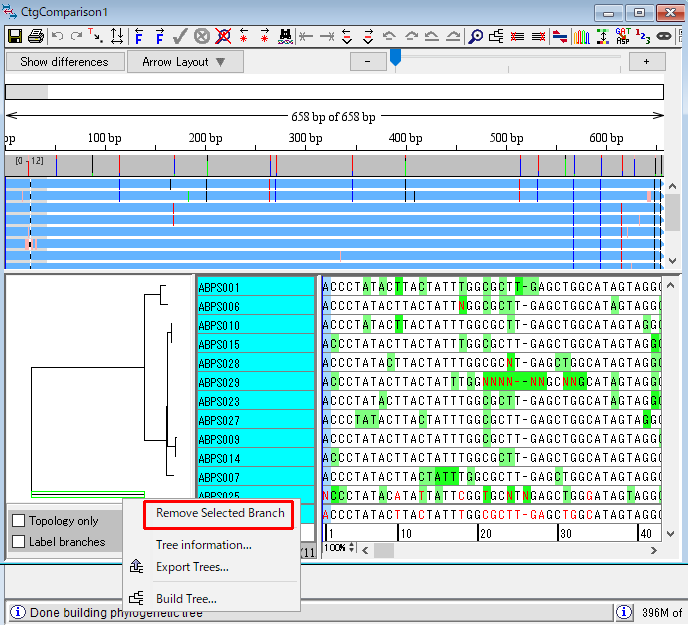
Task: Open the 100% zoom level dropdown
Action: tap(339, 549)
